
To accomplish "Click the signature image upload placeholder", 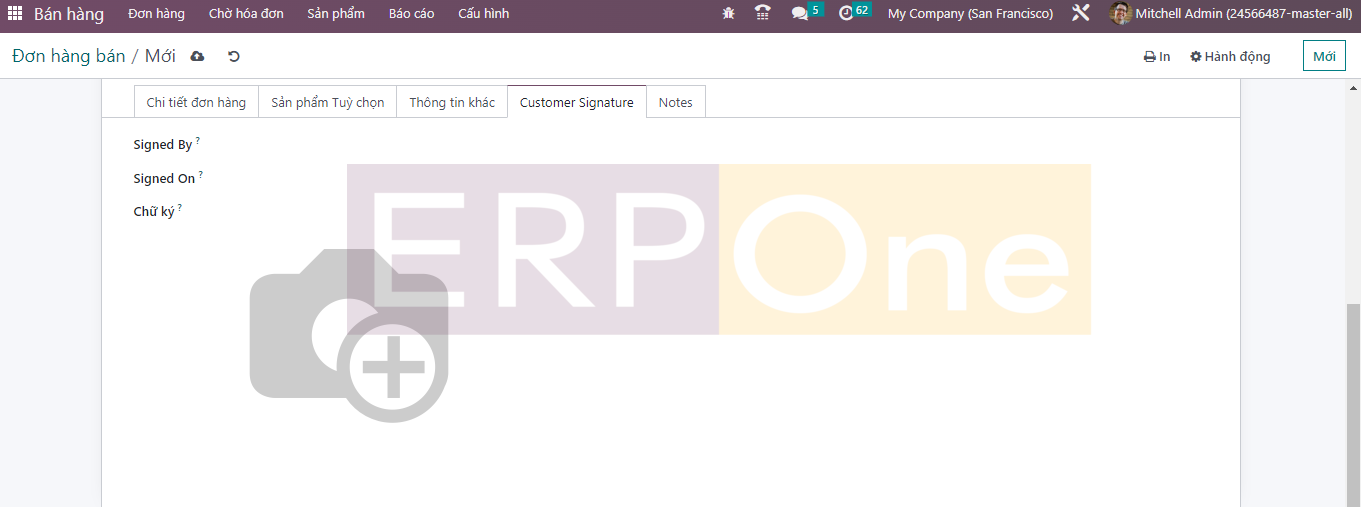I will click(348, 335).
